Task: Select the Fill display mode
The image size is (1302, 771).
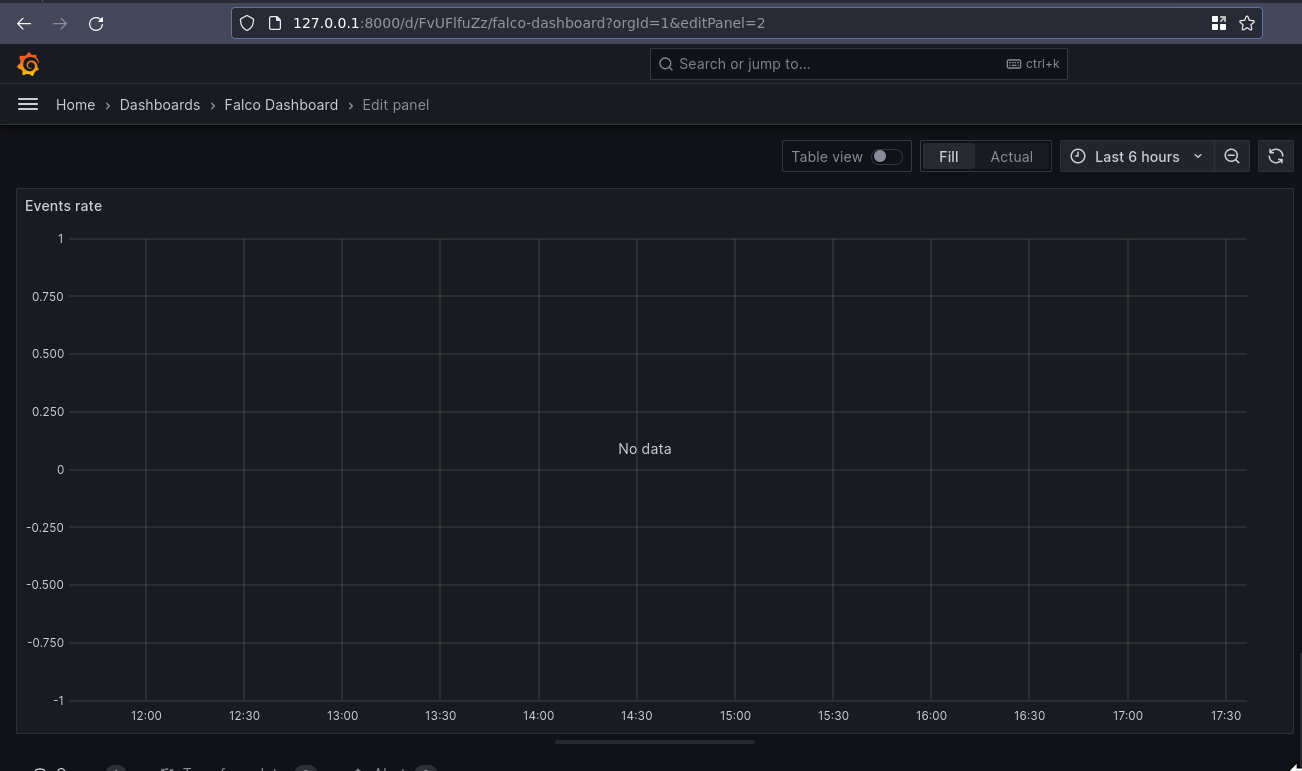Action: [x=948, y=156]
